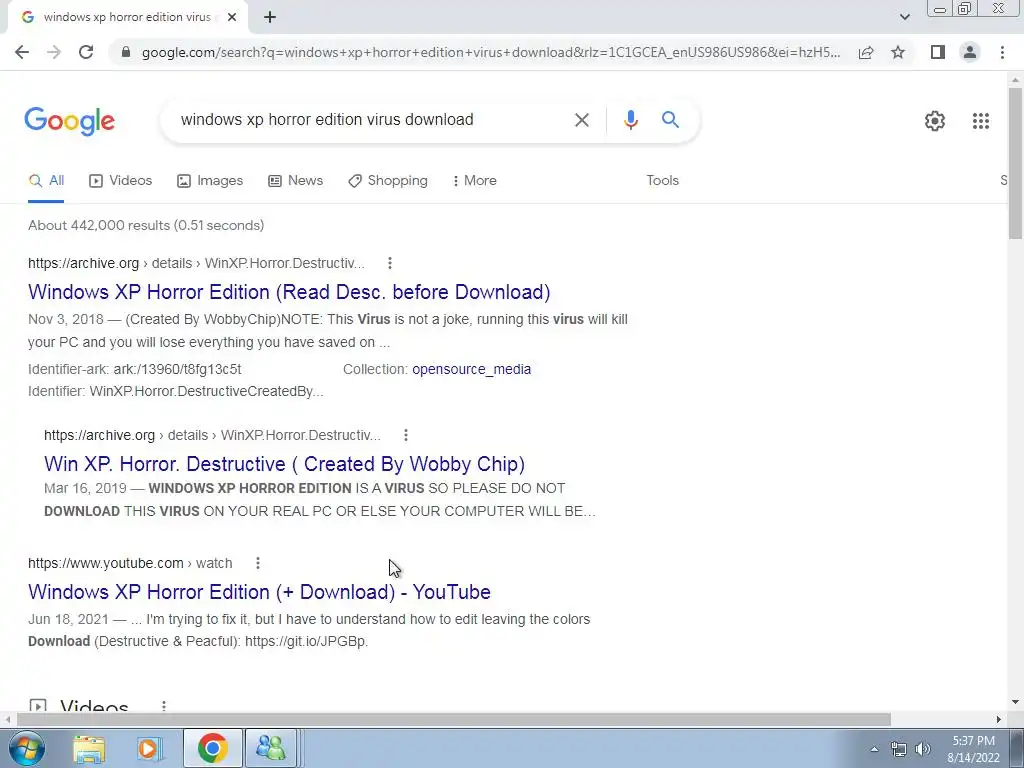Viewport: 1024px width, 768px height.
Task: Share this page using the share icon
Action: tap(866, 52)
